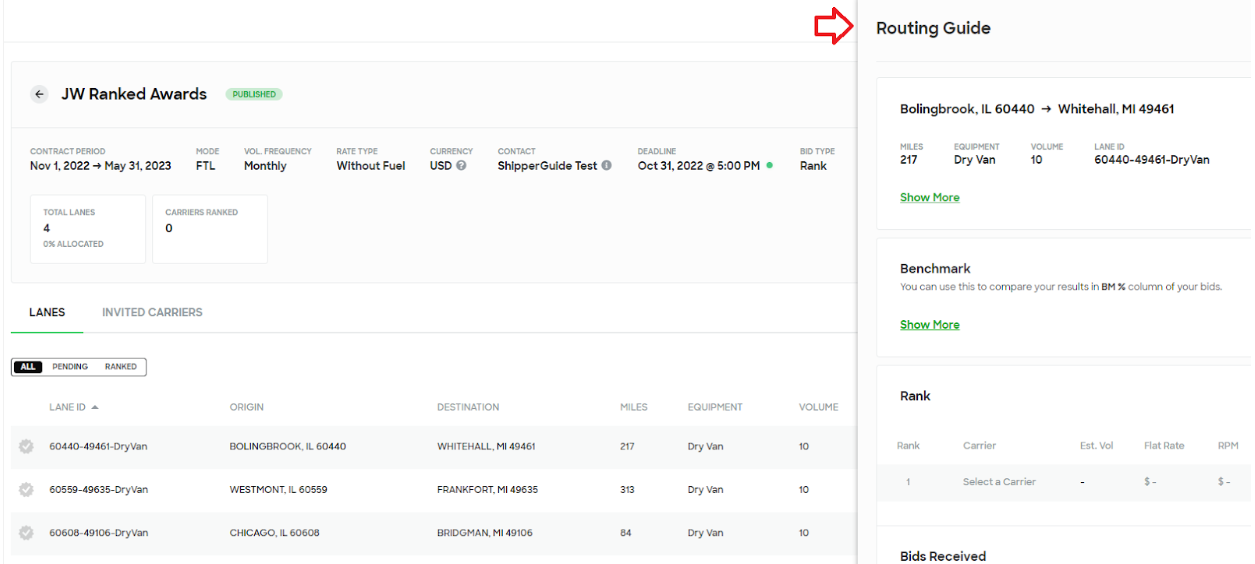
Task: Click WHITEHALL, MI 49461 destination cell
Action: point(486,447)
